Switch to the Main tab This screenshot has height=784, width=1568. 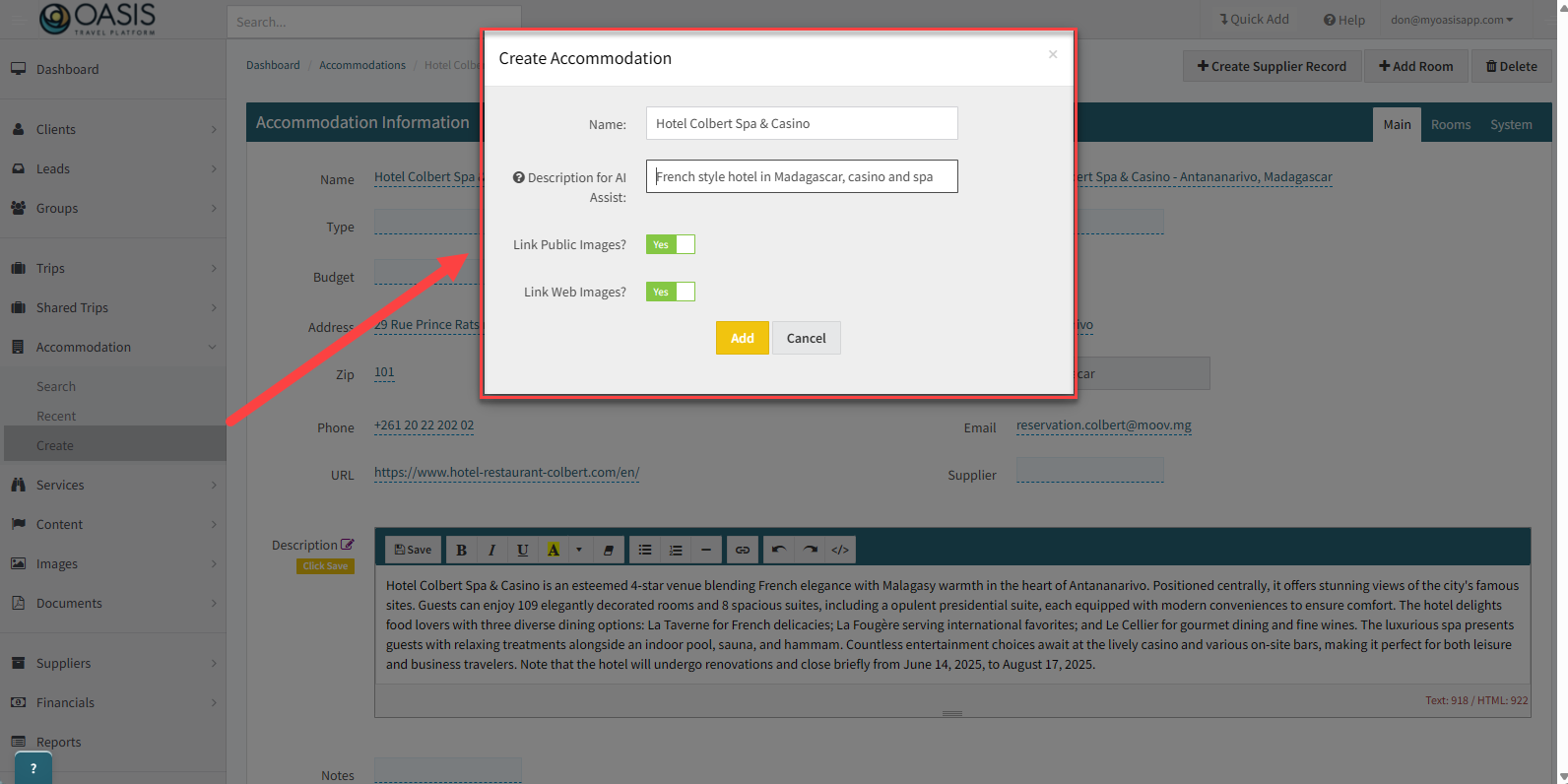(1397, 124)
